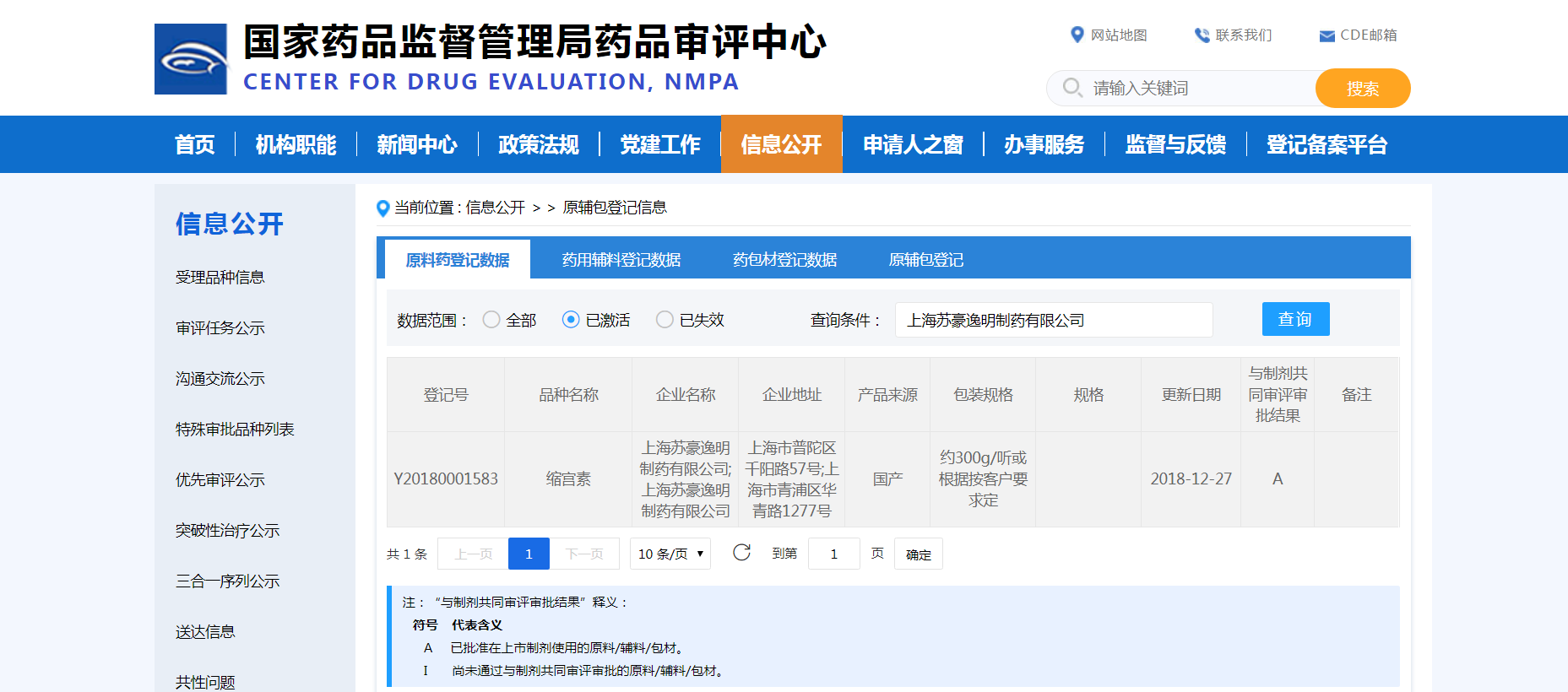1568x692 pixels.
Task: Click the CDE mailbox envelope icon
Action: pyautogui.click(x=1327, y=35)
